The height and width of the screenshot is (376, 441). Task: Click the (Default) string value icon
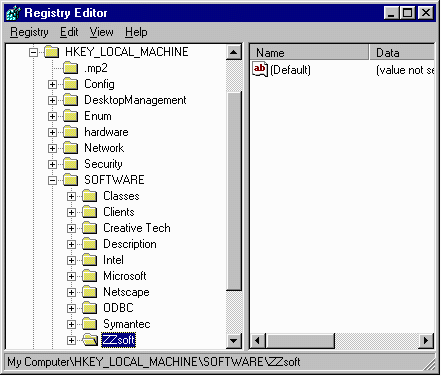[260, 69]
